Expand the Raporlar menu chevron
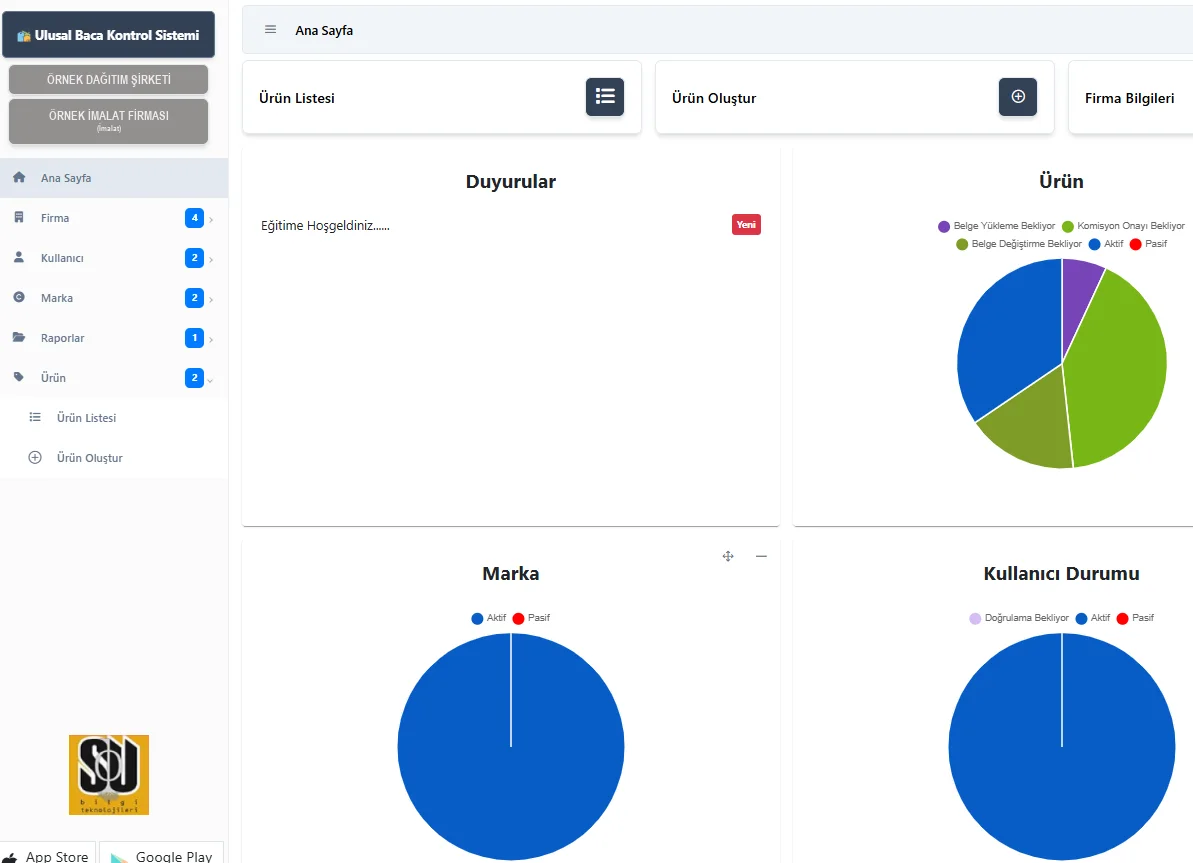Viewport: 1193px width, 863px height. tap(211, 339)
